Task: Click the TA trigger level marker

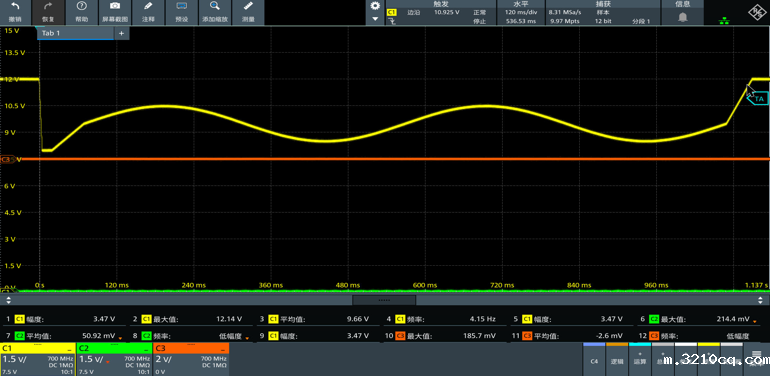Action: [x=758, y=99]
